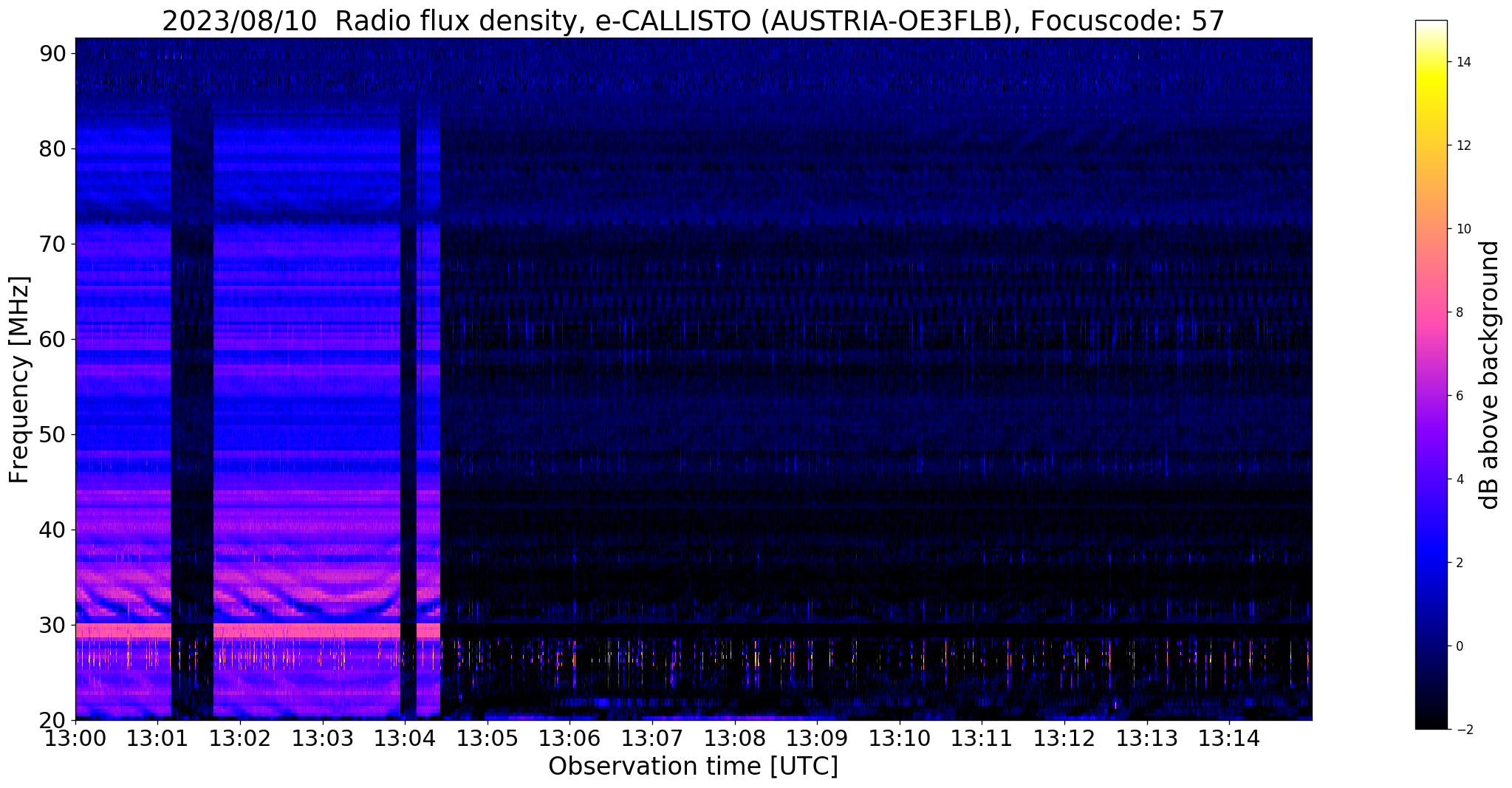Image resolution: width=1512 pixels, height=788 pixels.
Task: Click the bright pink 30 MHz band before 13:01
Action: pyautogui.click(x=123, y=631)
